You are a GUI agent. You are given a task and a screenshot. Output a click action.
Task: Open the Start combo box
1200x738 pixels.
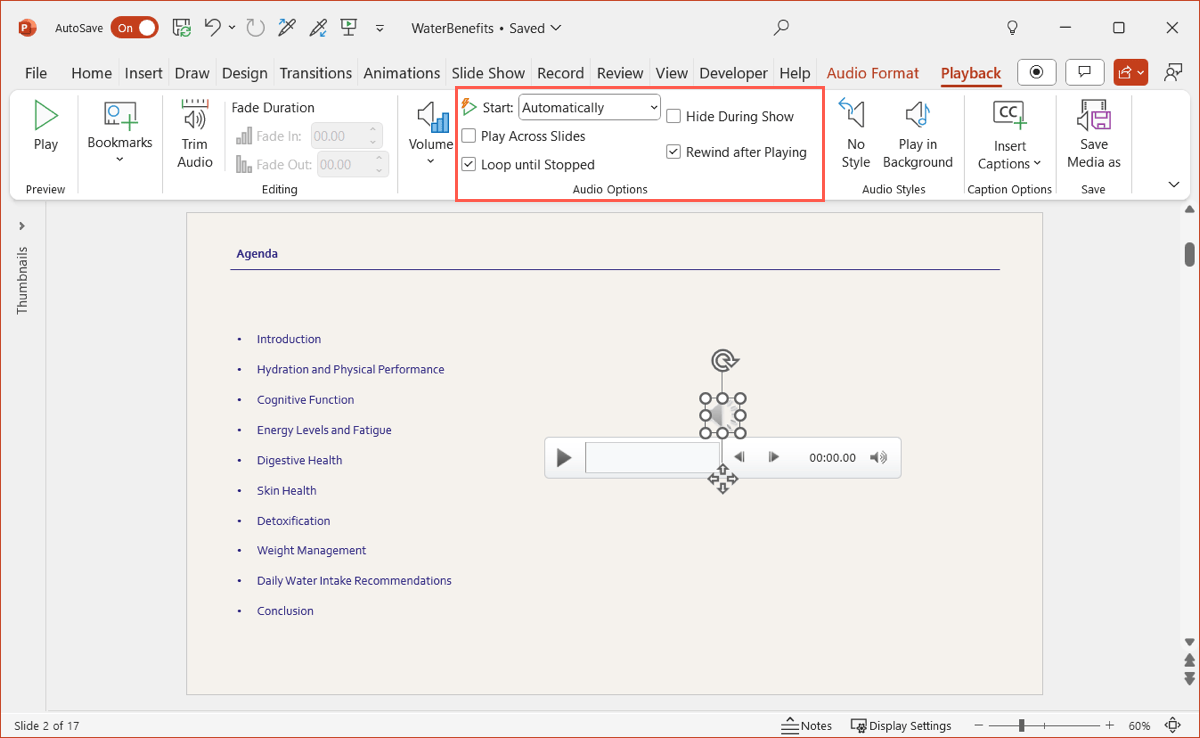click(589, 107)
